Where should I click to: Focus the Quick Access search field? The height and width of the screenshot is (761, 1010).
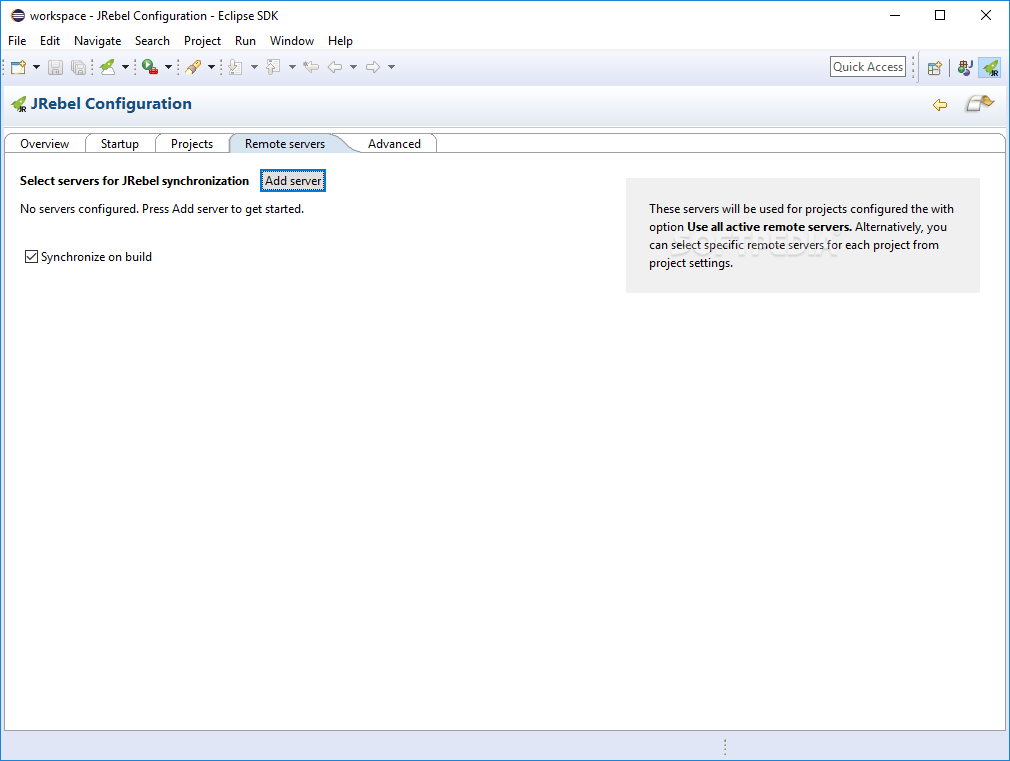click(x=868, y=67)
